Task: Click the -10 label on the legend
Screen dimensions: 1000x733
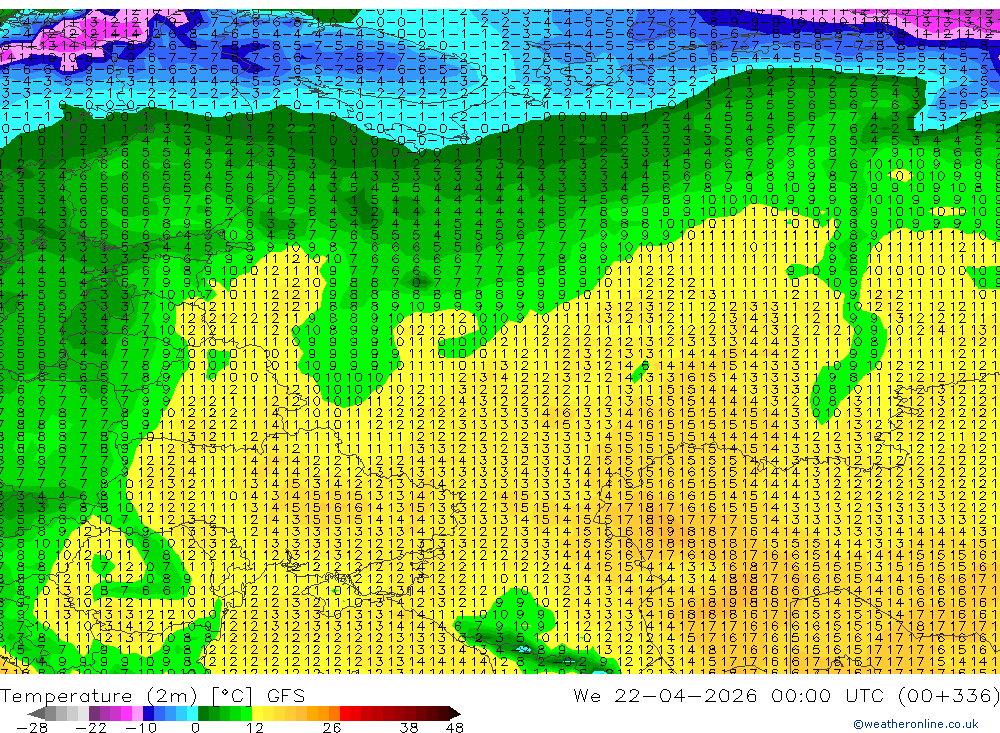Action: (140, 727)
